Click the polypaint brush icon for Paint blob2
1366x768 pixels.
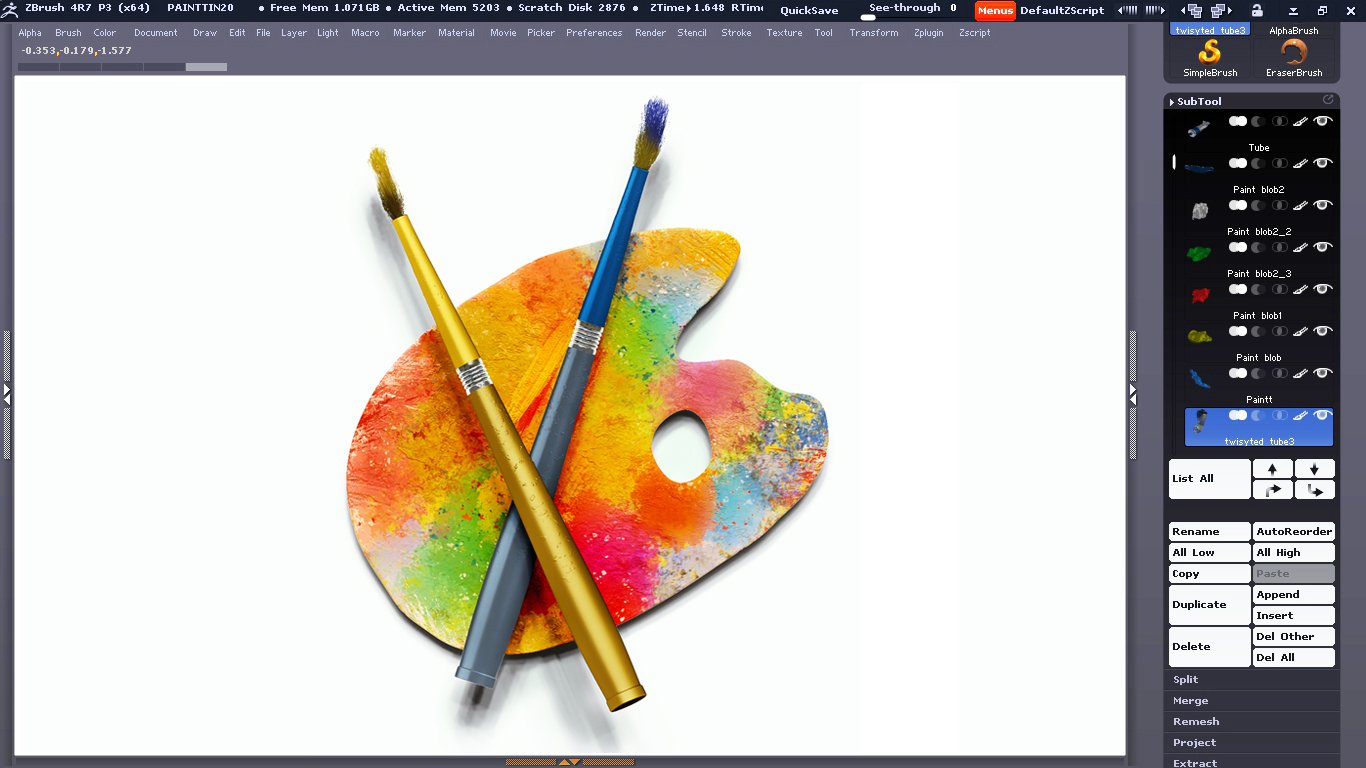pos(1300,163)
